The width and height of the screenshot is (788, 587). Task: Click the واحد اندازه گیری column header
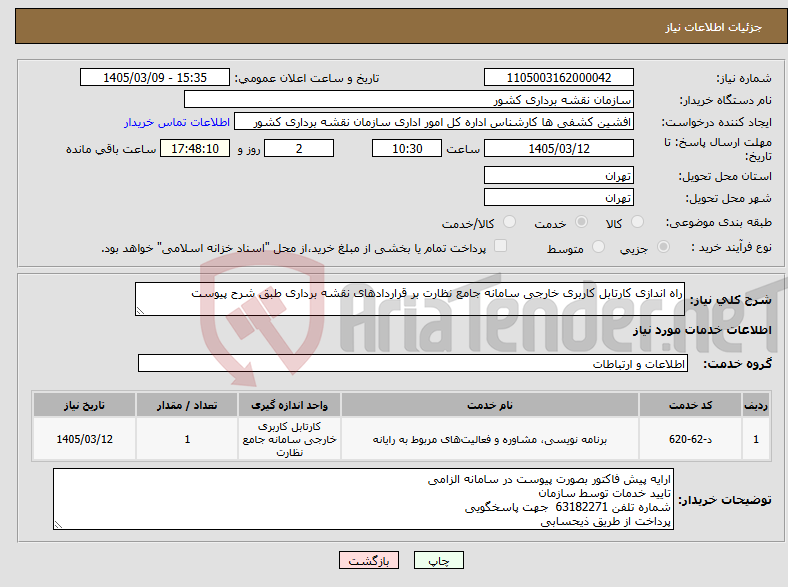289,405
